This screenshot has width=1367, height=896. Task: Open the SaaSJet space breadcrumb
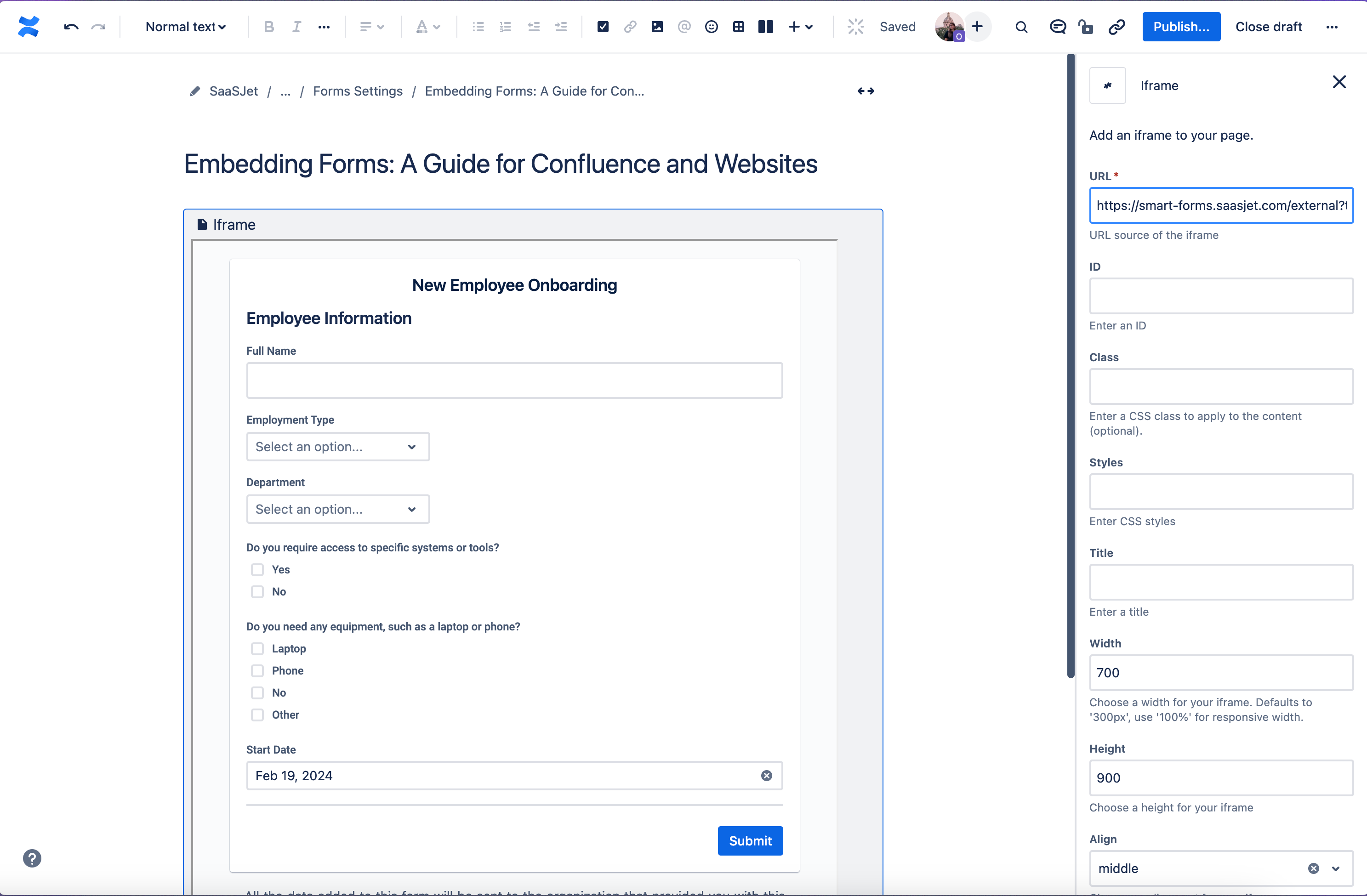click(233, 91)
